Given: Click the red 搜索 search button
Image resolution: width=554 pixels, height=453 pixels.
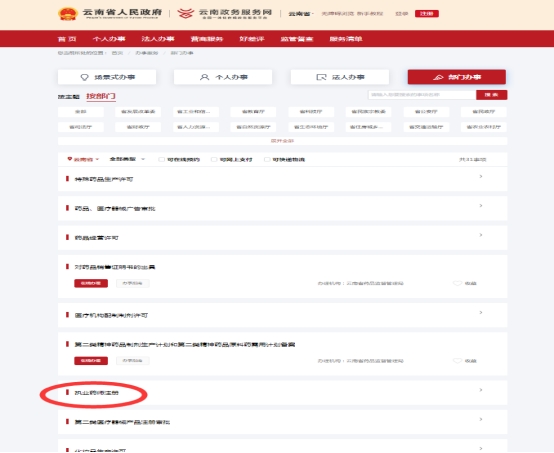Looking at the screenshot, I should (491, 95).
